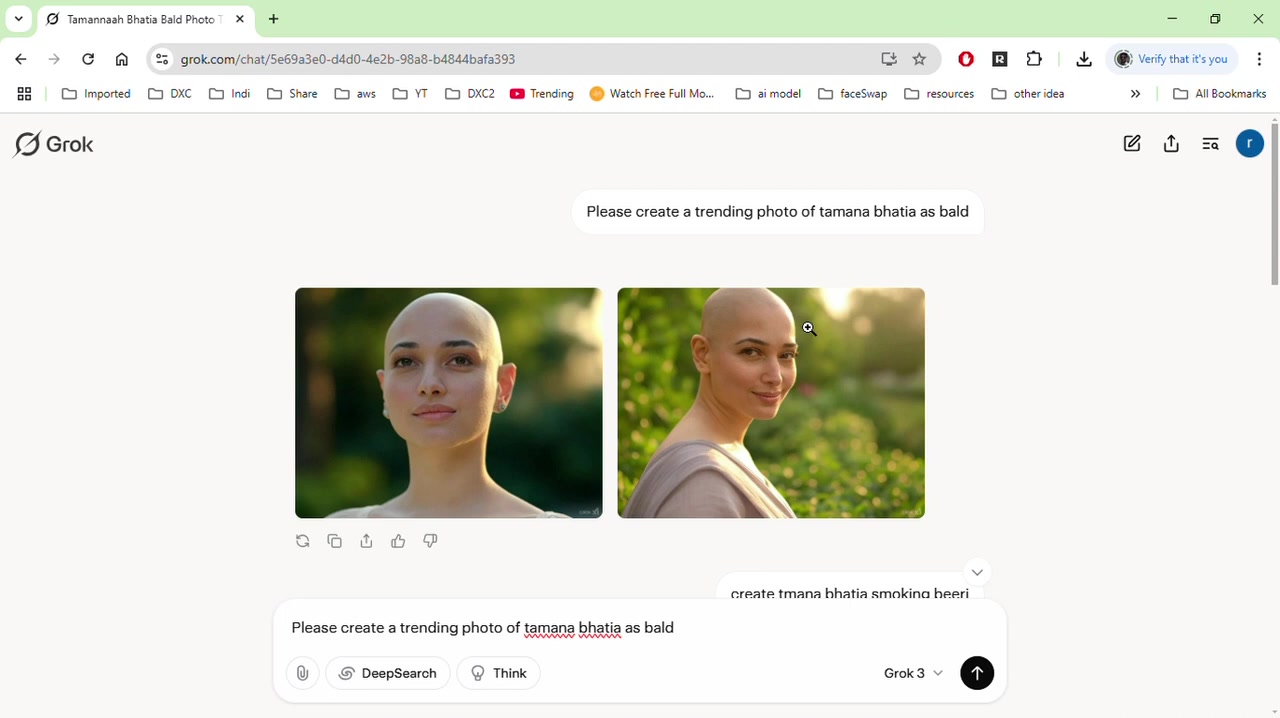Copy the generated image response
The width and height of the screenshot is (1280, 718).
tap(334, 541)
